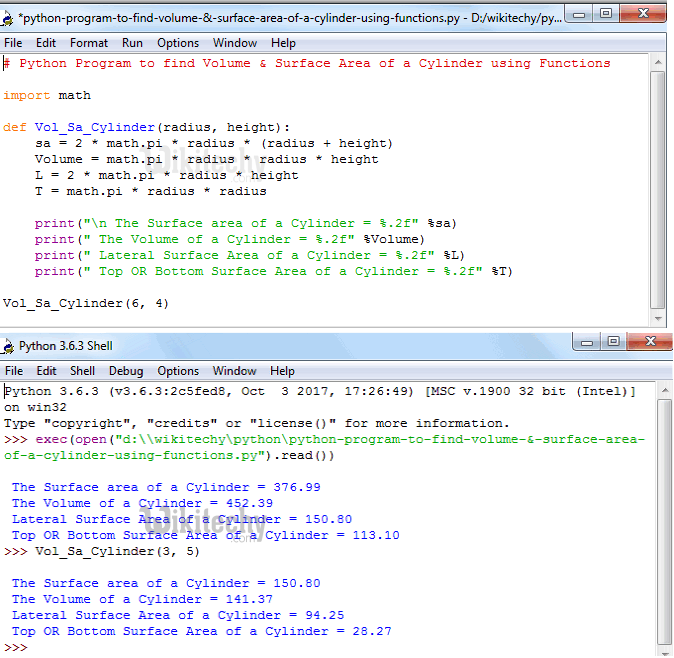This screenshot has height=658, width=674.
Task: Click the Python icon in the Shell title bar
Action: click(9, 346)
